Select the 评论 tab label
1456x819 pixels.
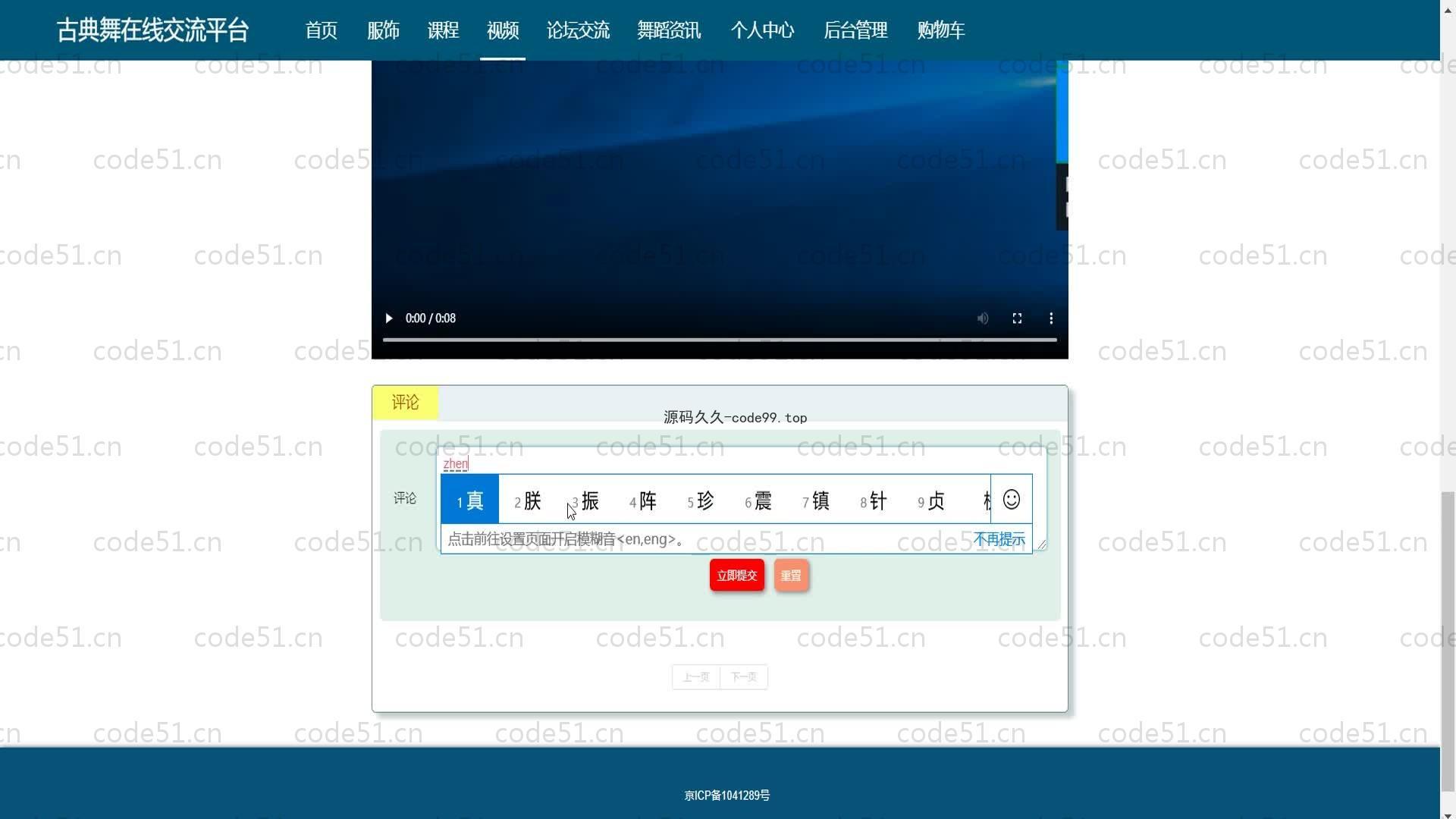(x=405, y=402)
